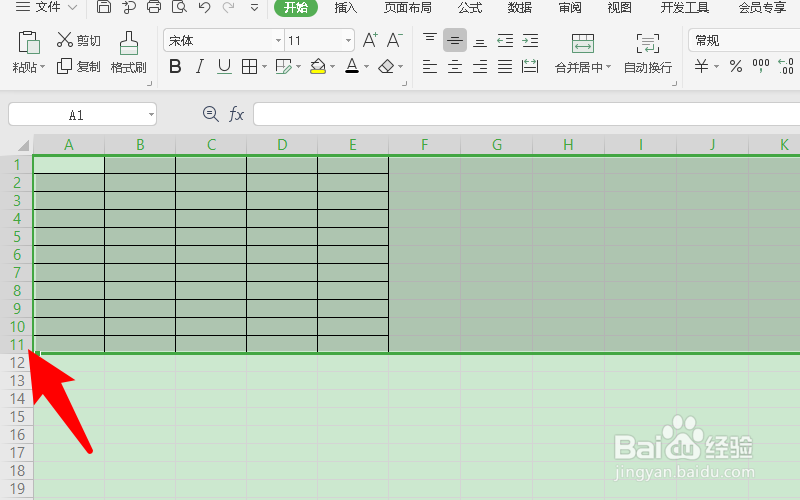Increase indent icon
The width and height of the screenshot is (800, 500).
coord(530,40)
